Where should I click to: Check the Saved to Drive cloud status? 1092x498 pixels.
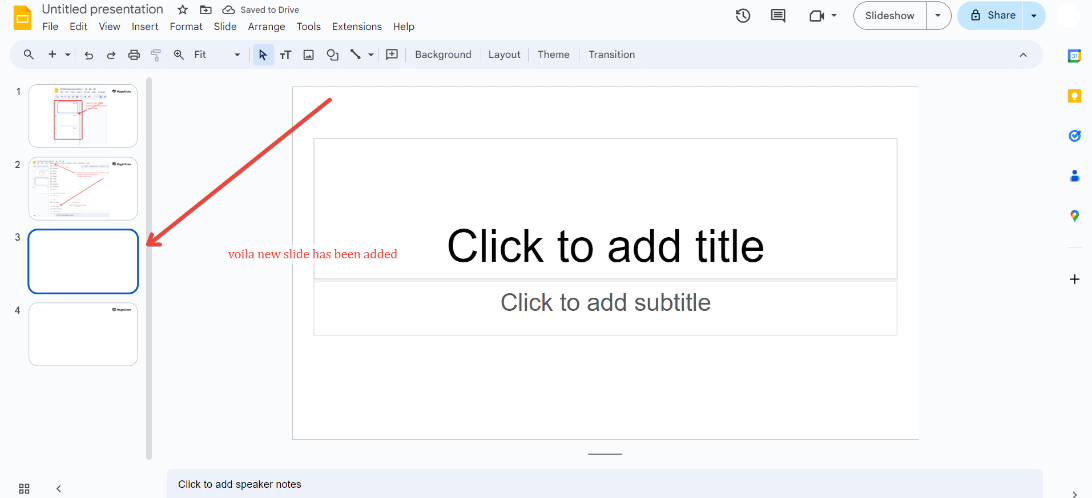tap(228, 10)
